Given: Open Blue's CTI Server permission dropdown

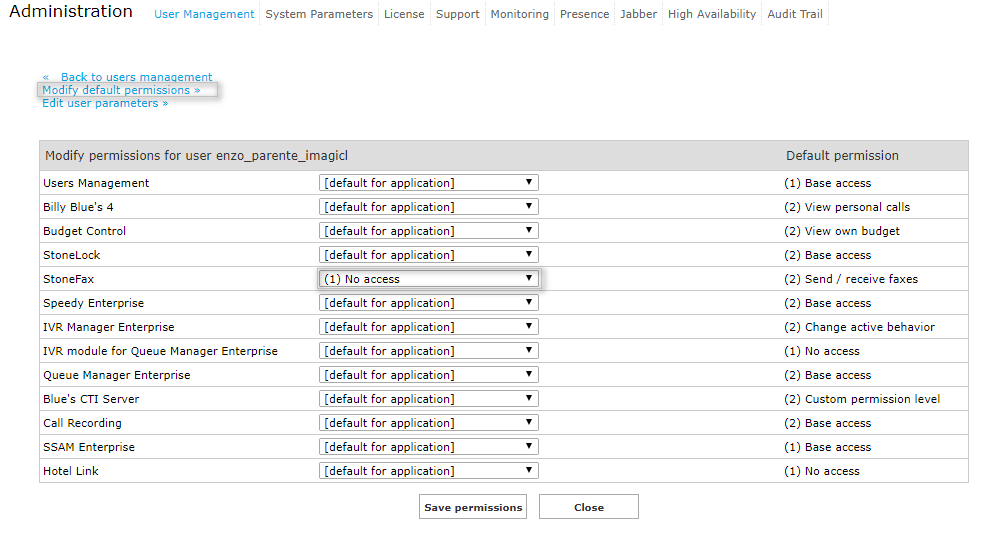Looking at the screenshot, I should (x=429, y=399).
